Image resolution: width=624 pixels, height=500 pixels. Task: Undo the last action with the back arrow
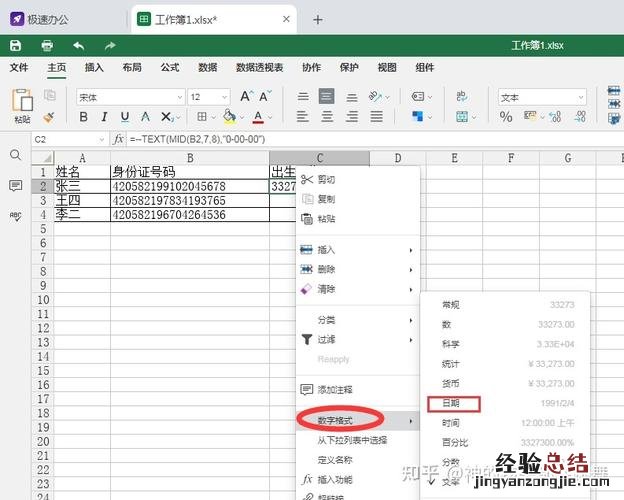pos(78,45)
